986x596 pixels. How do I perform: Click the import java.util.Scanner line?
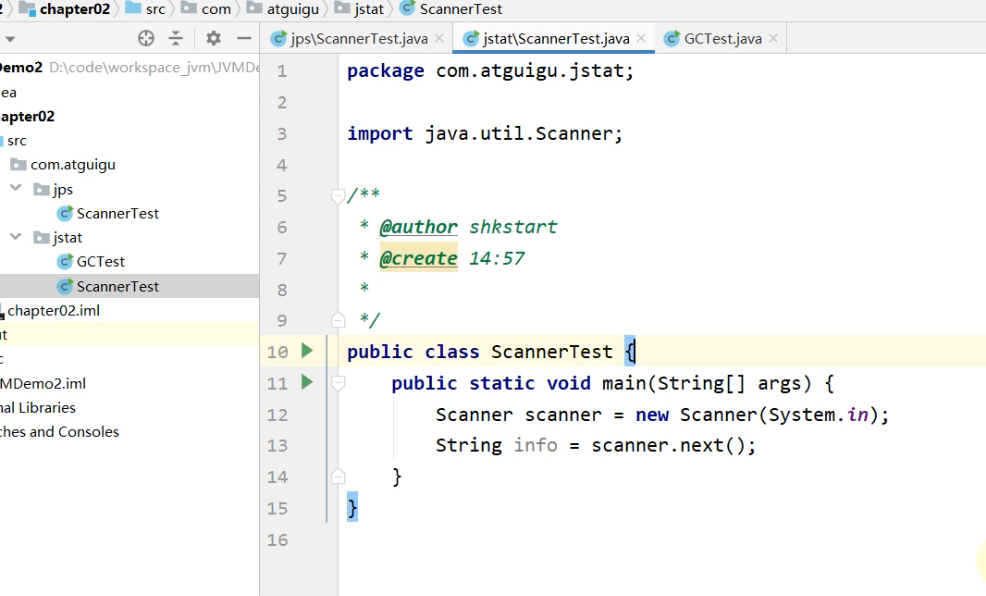click(485, 134)
